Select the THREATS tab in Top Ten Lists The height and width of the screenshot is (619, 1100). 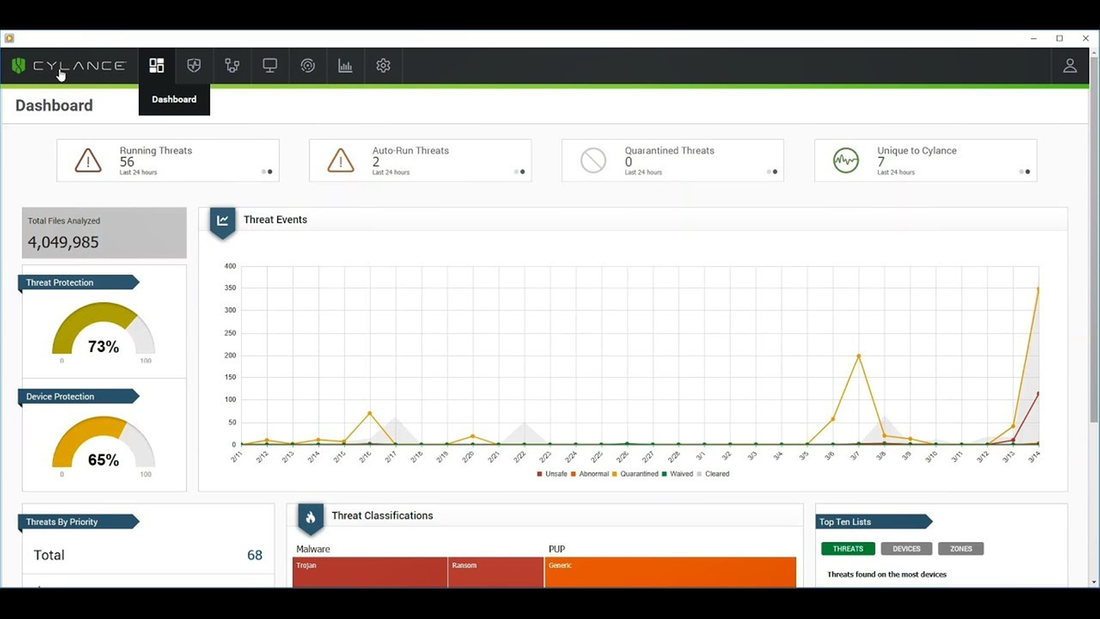pos(848,549)
